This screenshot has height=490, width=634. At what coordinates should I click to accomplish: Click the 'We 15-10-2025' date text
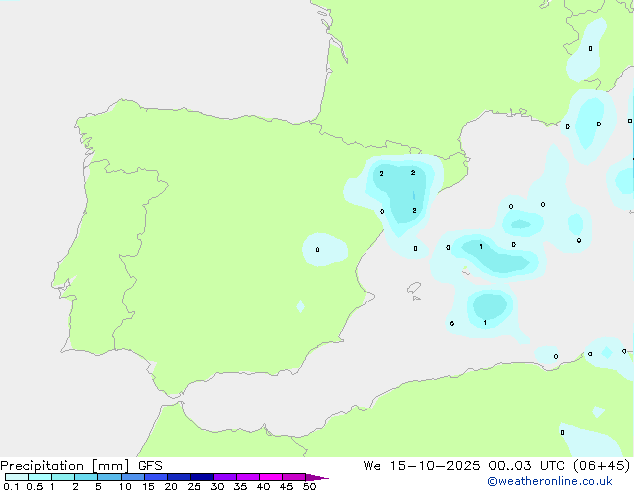coord(422,466)
